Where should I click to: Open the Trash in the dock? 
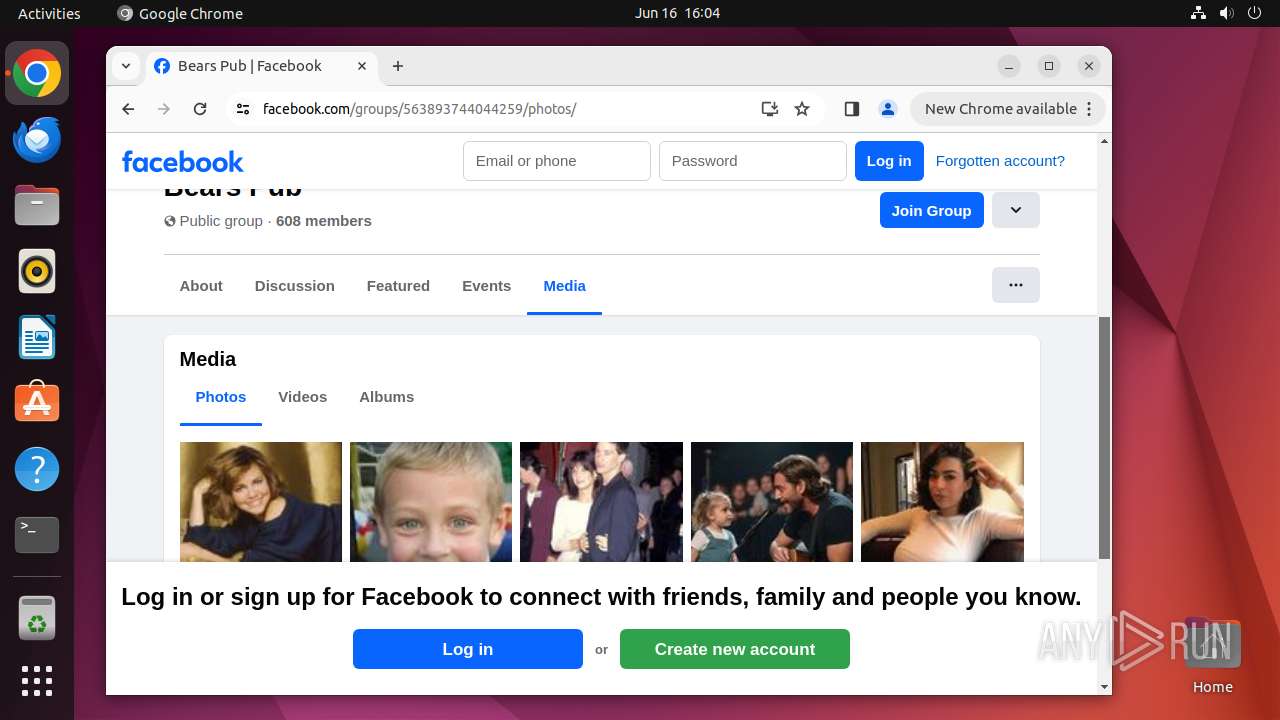click(37, 618)
